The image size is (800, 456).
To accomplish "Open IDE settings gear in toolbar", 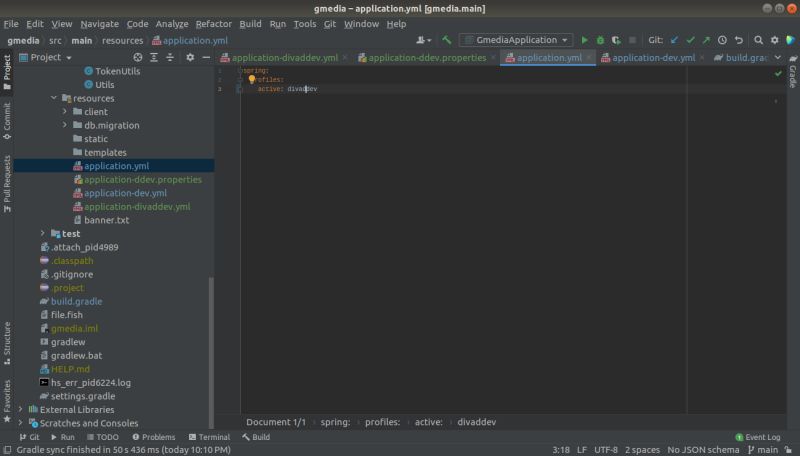I will pos(774,40).
